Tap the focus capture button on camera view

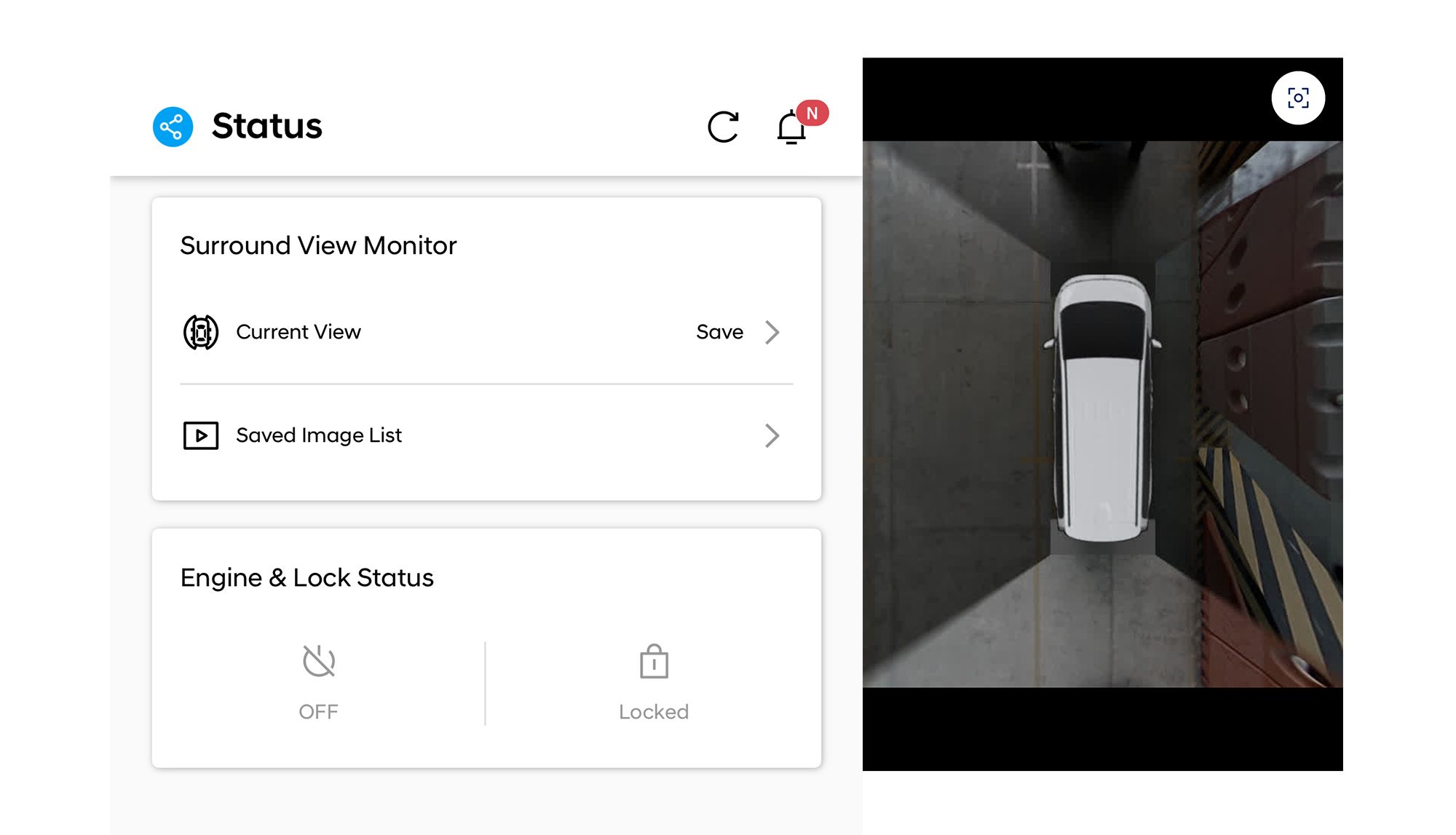(x=1298, y=98)
